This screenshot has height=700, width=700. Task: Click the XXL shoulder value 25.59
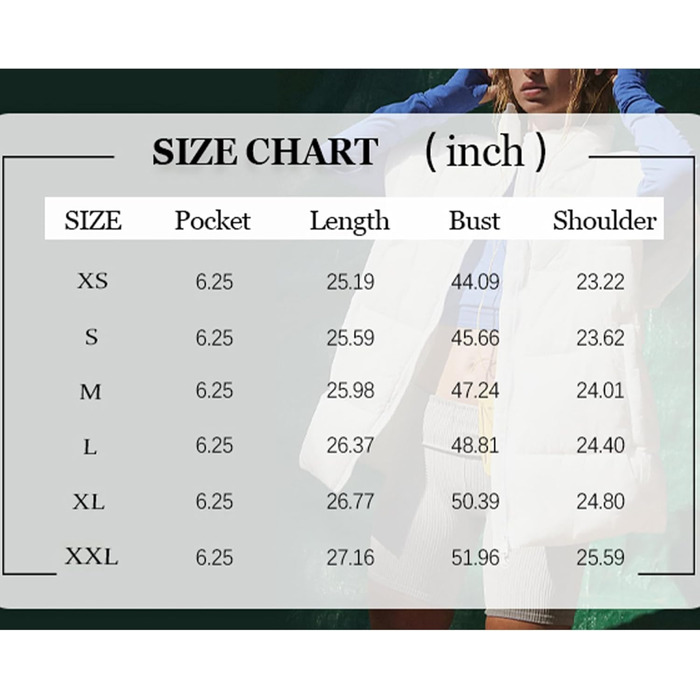600,557
